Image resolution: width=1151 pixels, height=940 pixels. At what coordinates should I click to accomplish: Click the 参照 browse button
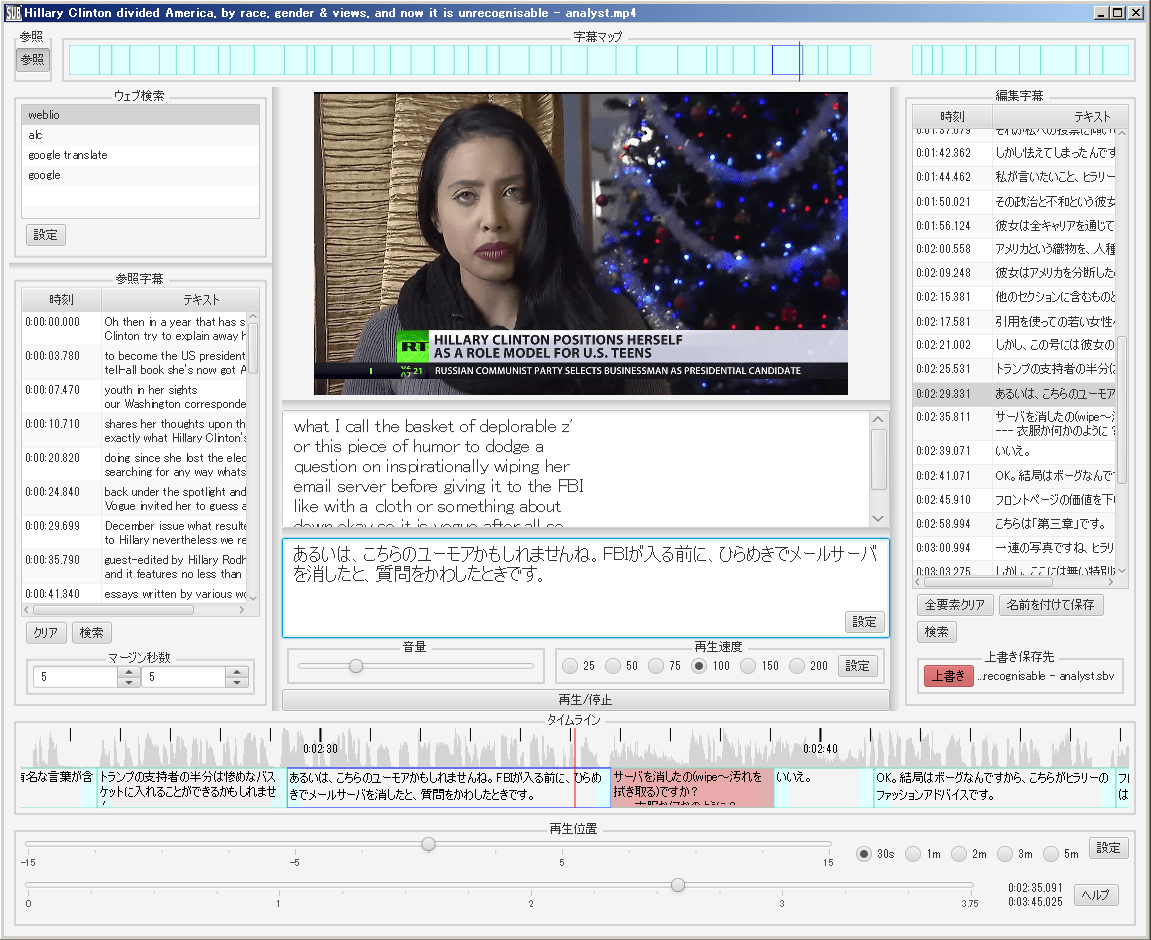pos(32,59)
